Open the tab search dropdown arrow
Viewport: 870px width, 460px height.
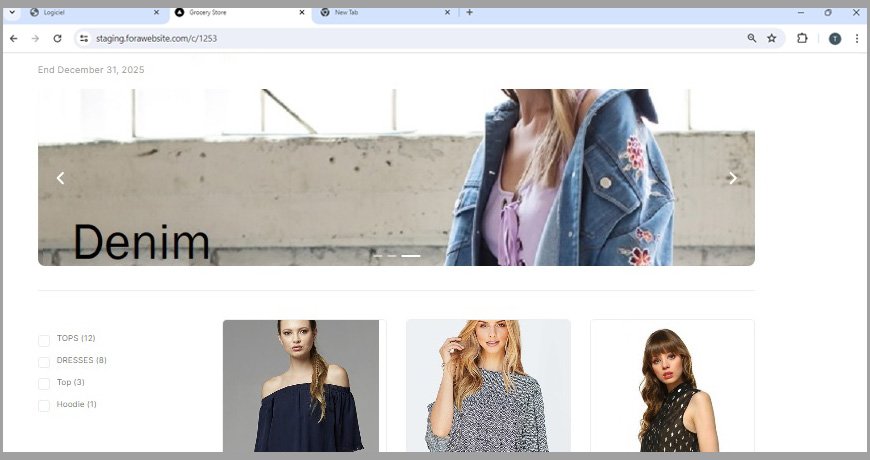coord(12,12)
